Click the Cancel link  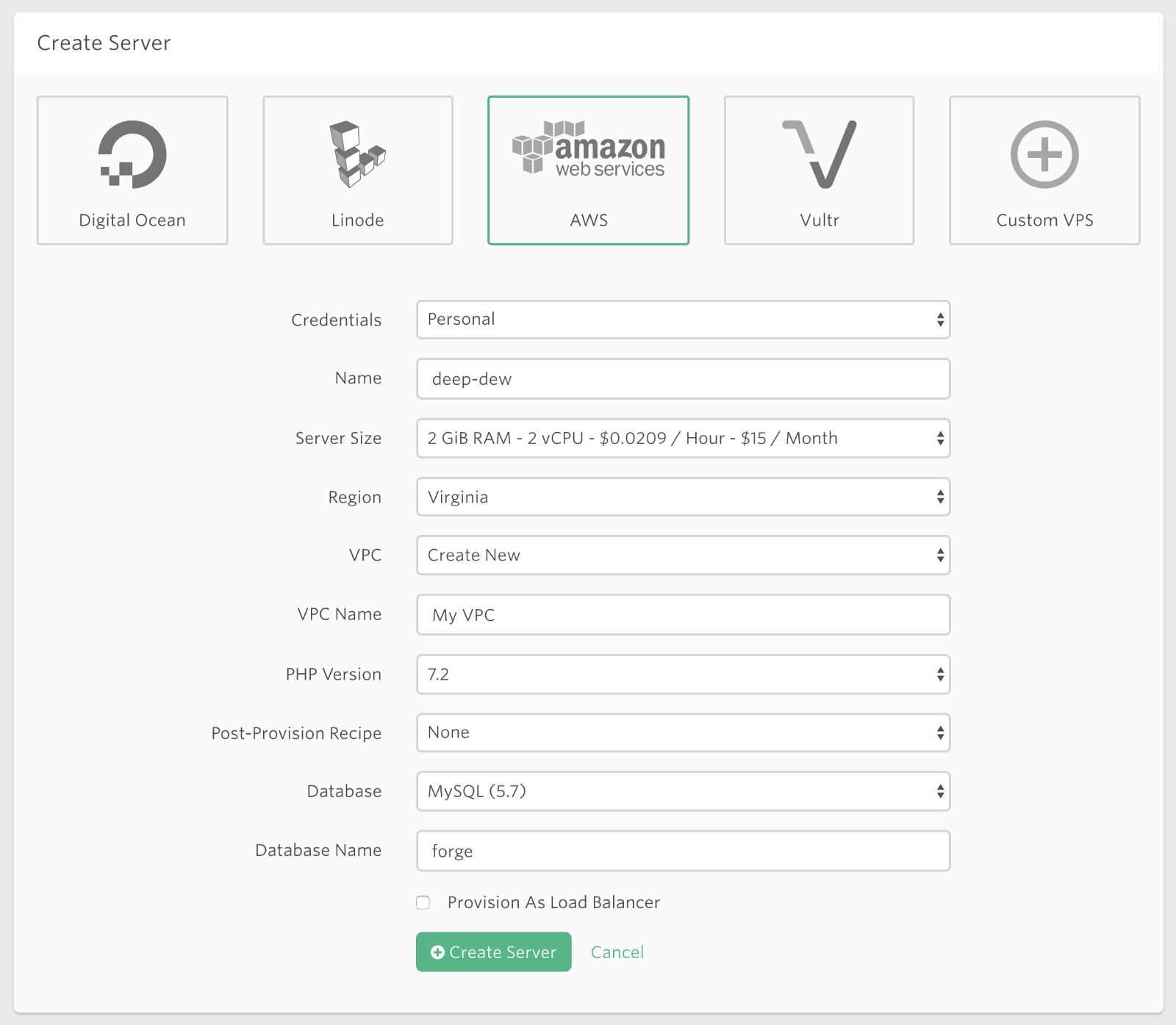[x=617, y=952]
